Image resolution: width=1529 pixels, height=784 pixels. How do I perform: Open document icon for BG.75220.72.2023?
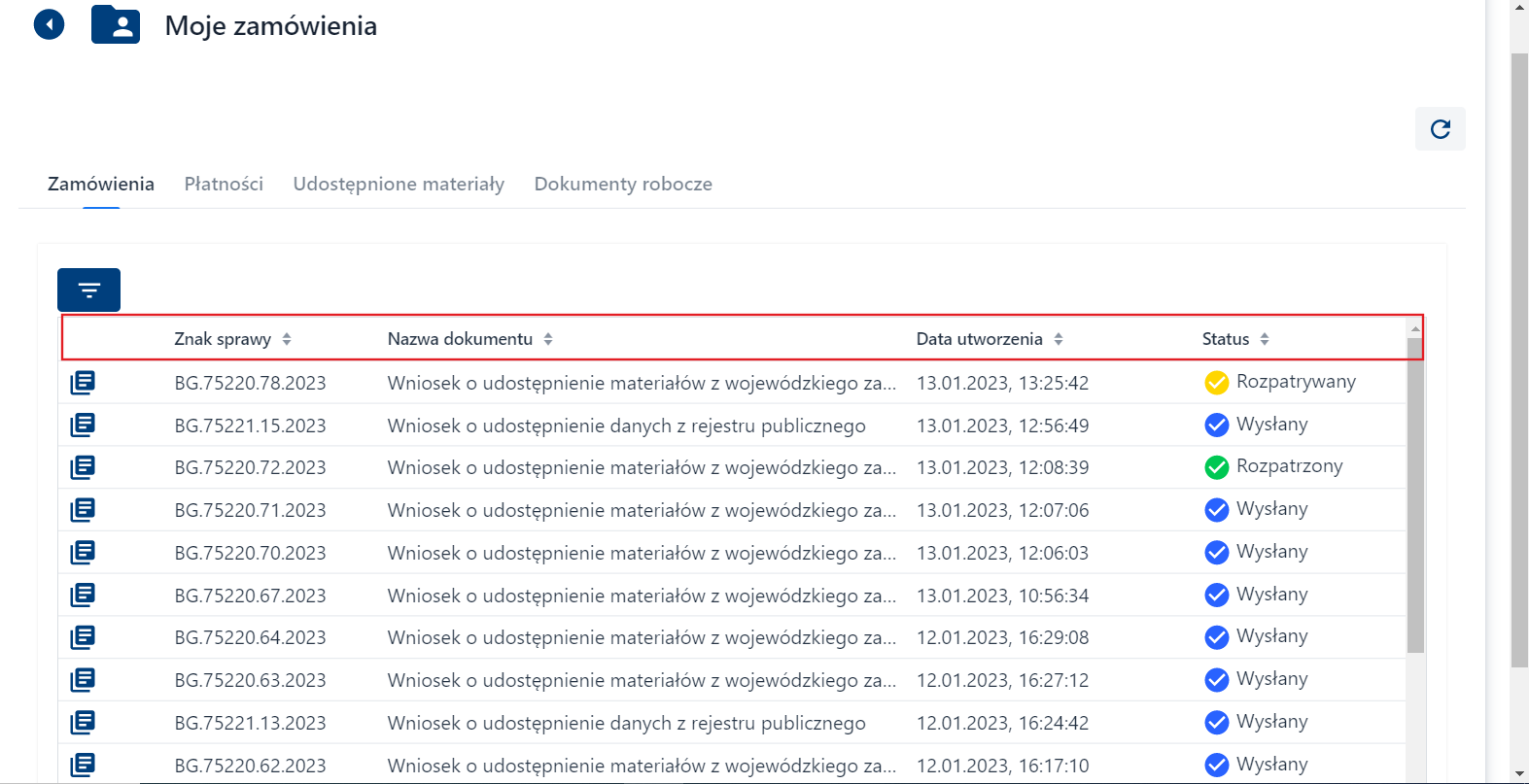(x=83, y=467)
